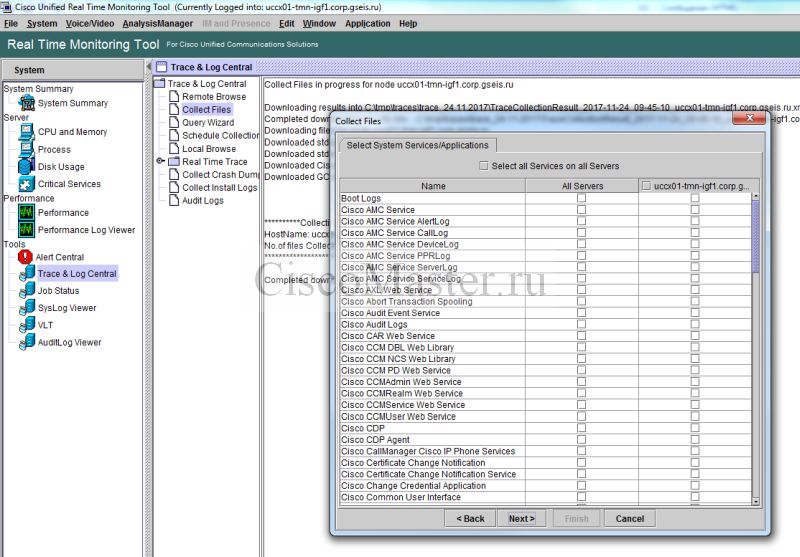Check All Servers for Cisco CDP Agent

[582, 439]
